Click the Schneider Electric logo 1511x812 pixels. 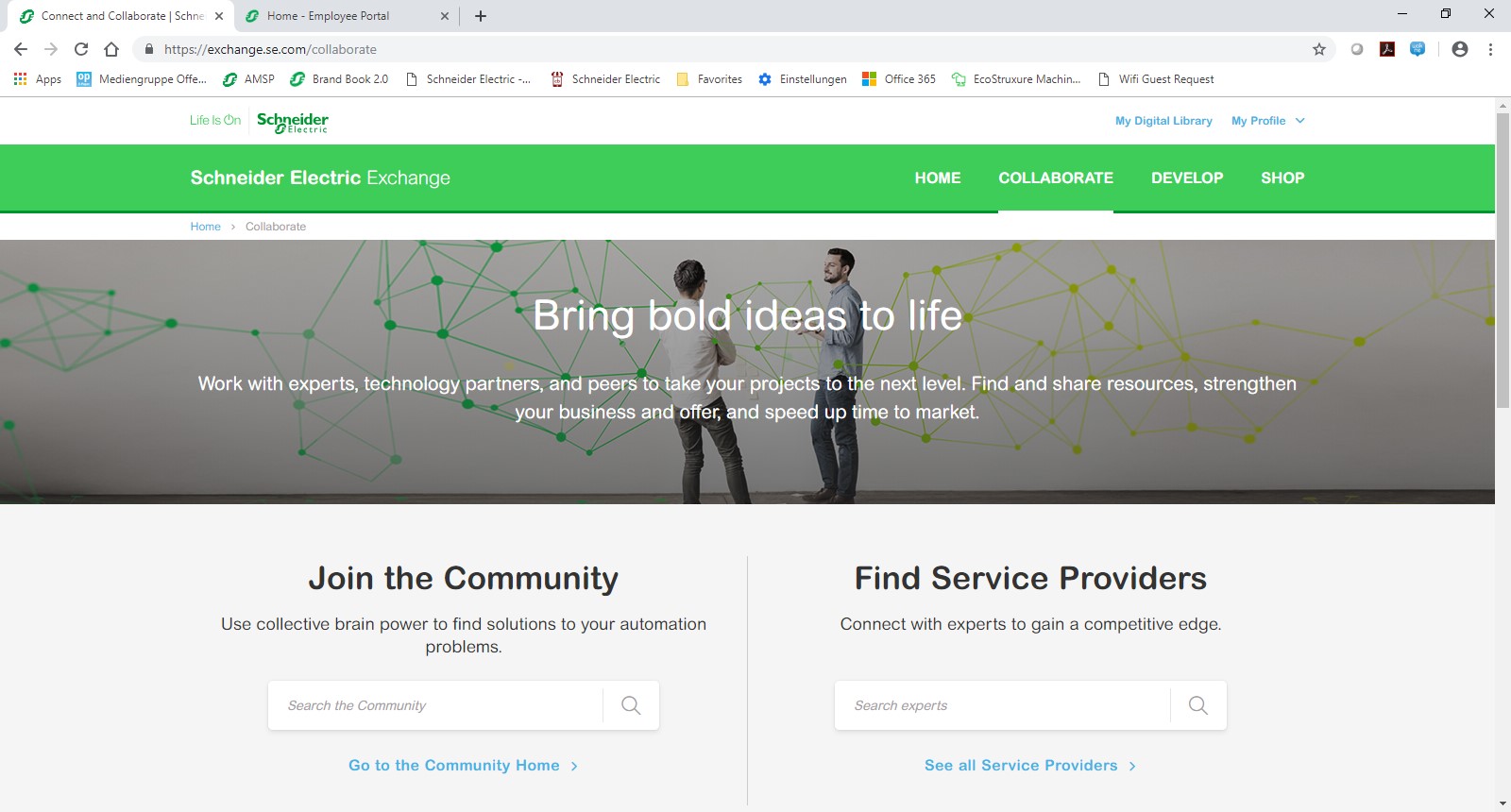(x=293, y=122)
